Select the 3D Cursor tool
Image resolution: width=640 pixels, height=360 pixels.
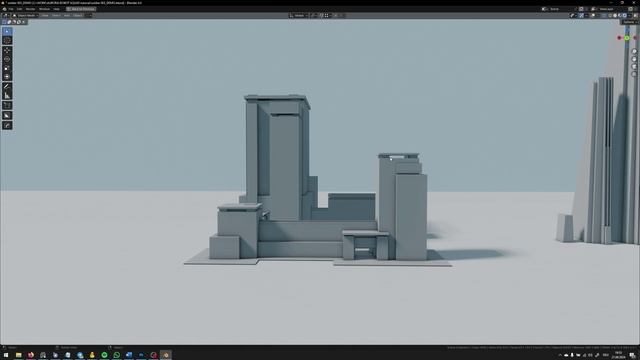(x=7, y=40)
